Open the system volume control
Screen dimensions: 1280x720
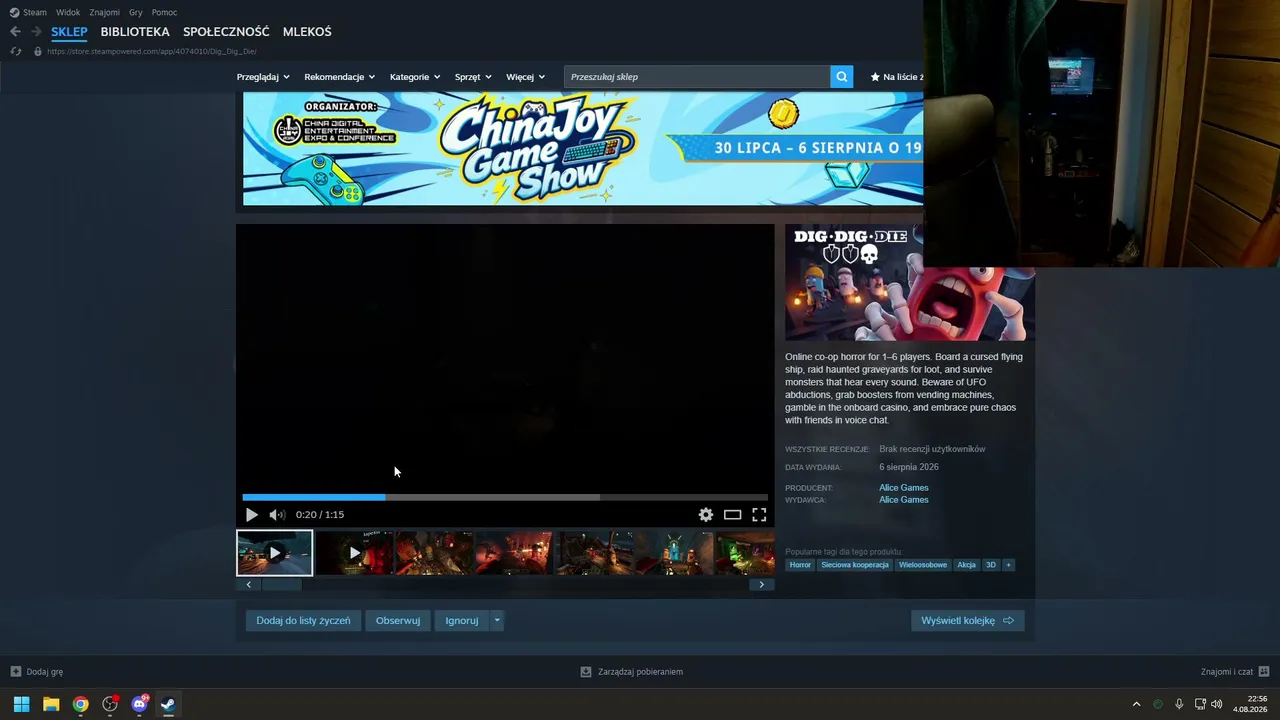coord(1217,704)
